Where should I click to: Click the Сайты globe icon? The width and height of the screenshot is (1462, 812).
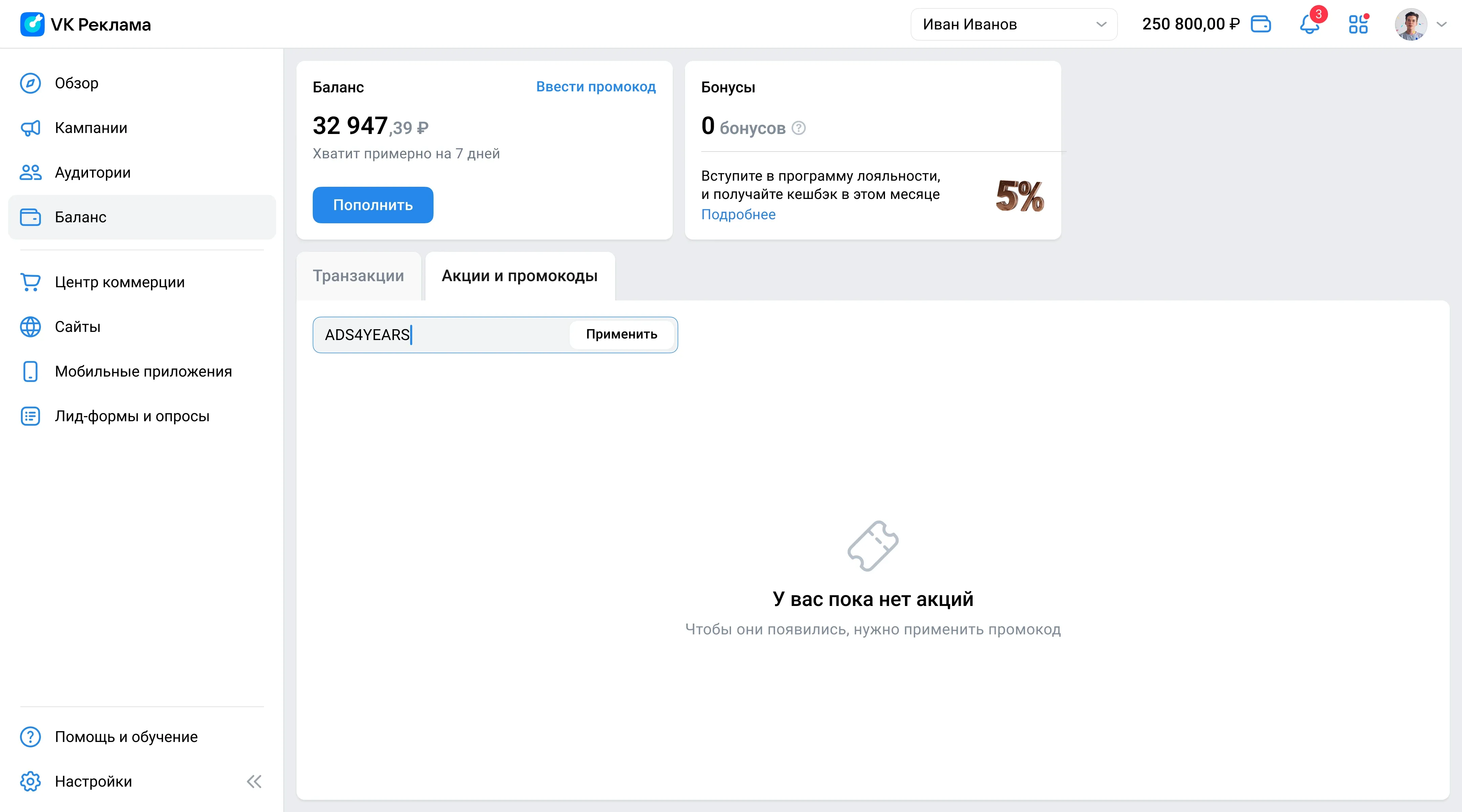tap(31, 327)
